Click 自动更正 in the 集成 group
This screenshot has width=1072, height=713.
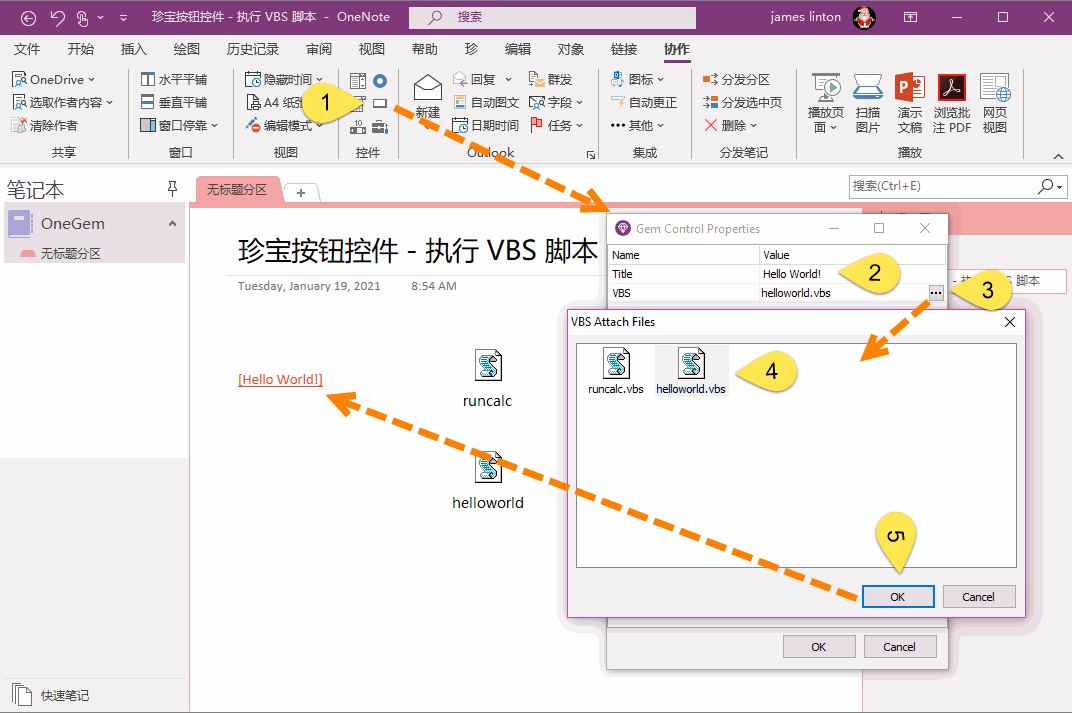pyautogui.click(x=644, y=103)
